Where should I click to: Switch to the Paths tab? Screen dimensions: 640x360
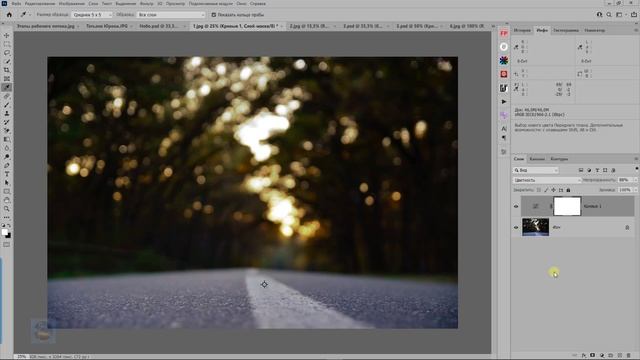point(559,159)
